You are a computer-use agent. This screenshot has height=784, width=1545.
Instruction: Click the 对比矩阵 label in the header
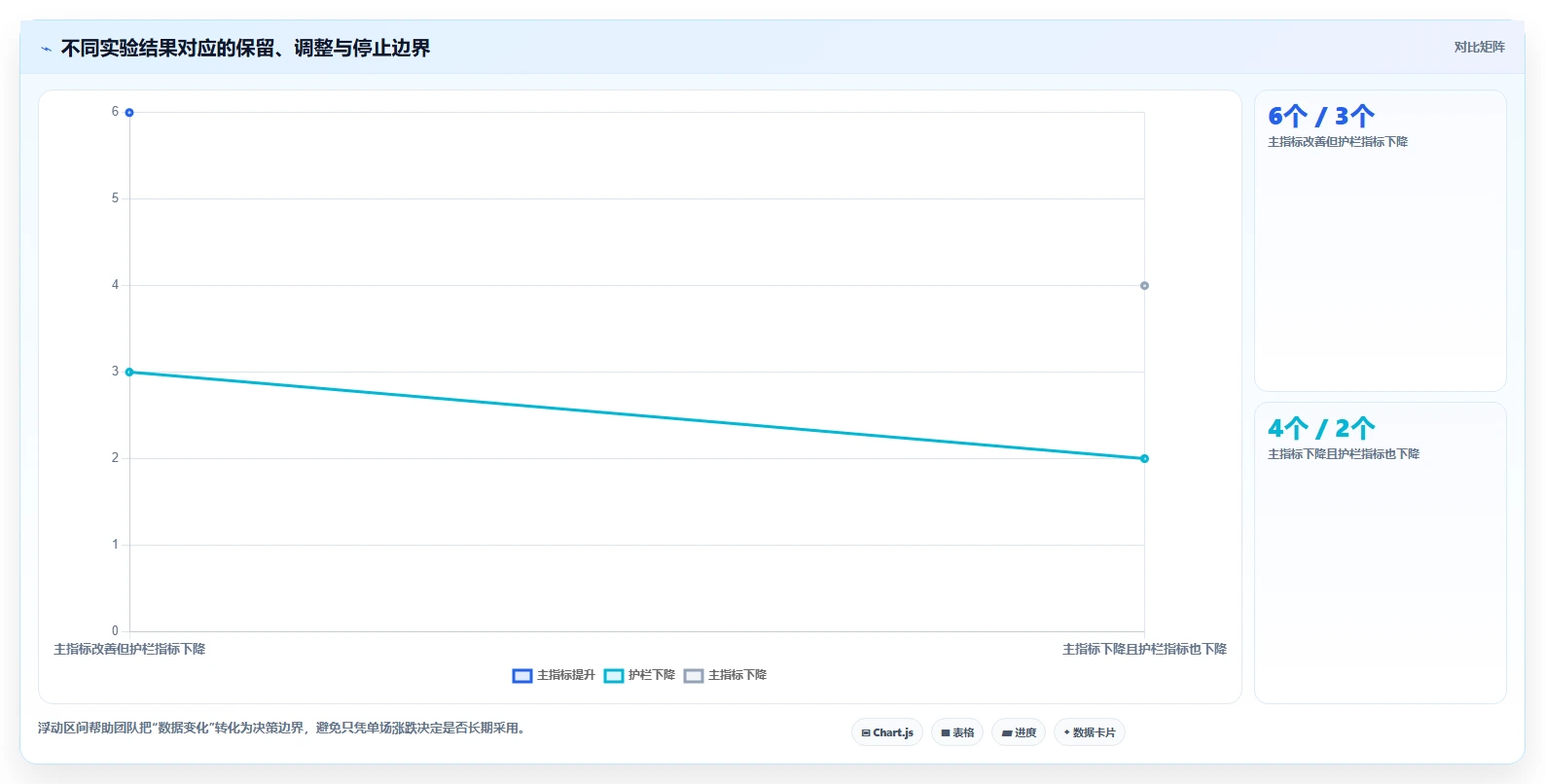tap(1479, 47)
